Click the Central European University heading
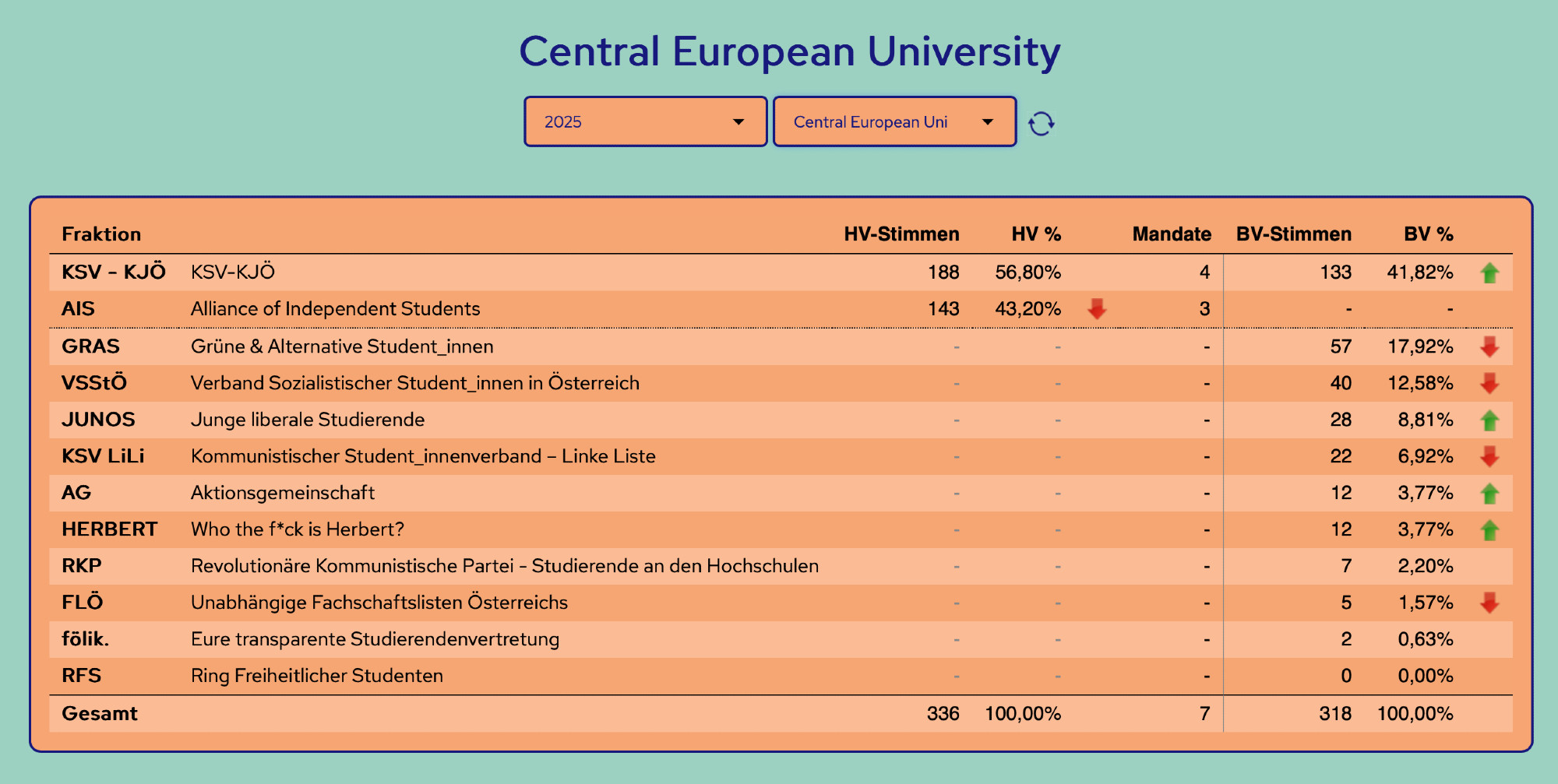 click(x=789, y=52)
